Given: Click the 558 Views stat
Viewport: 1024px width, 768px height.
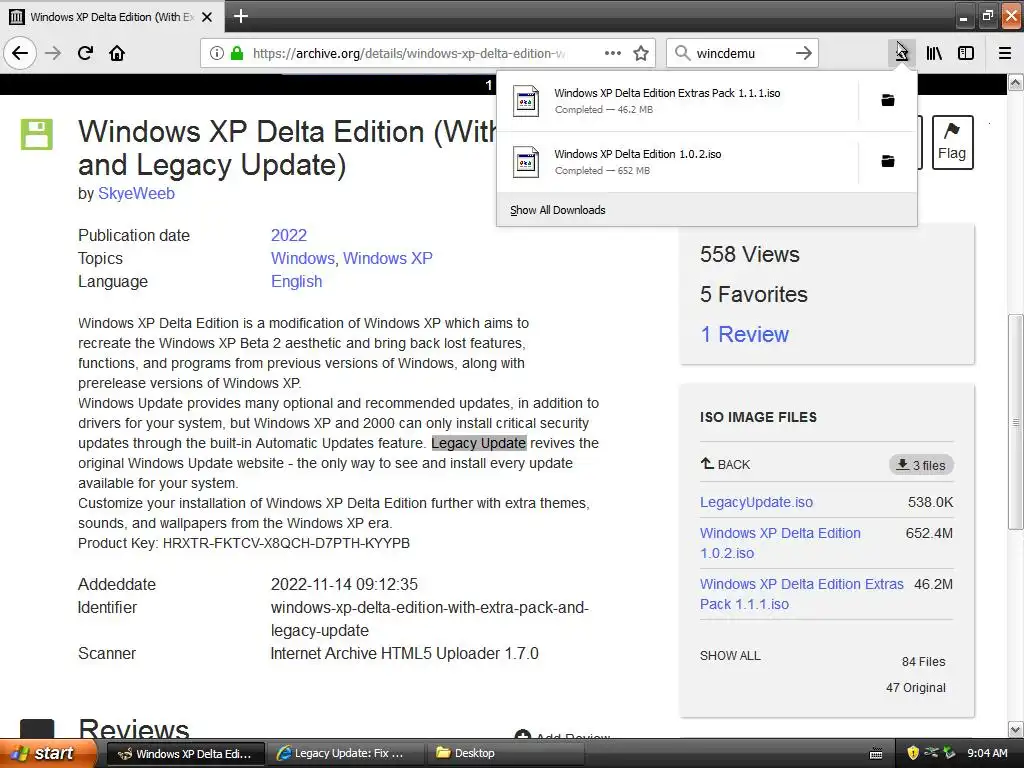Looking at the screenshot, I should (x=750, y=255).
